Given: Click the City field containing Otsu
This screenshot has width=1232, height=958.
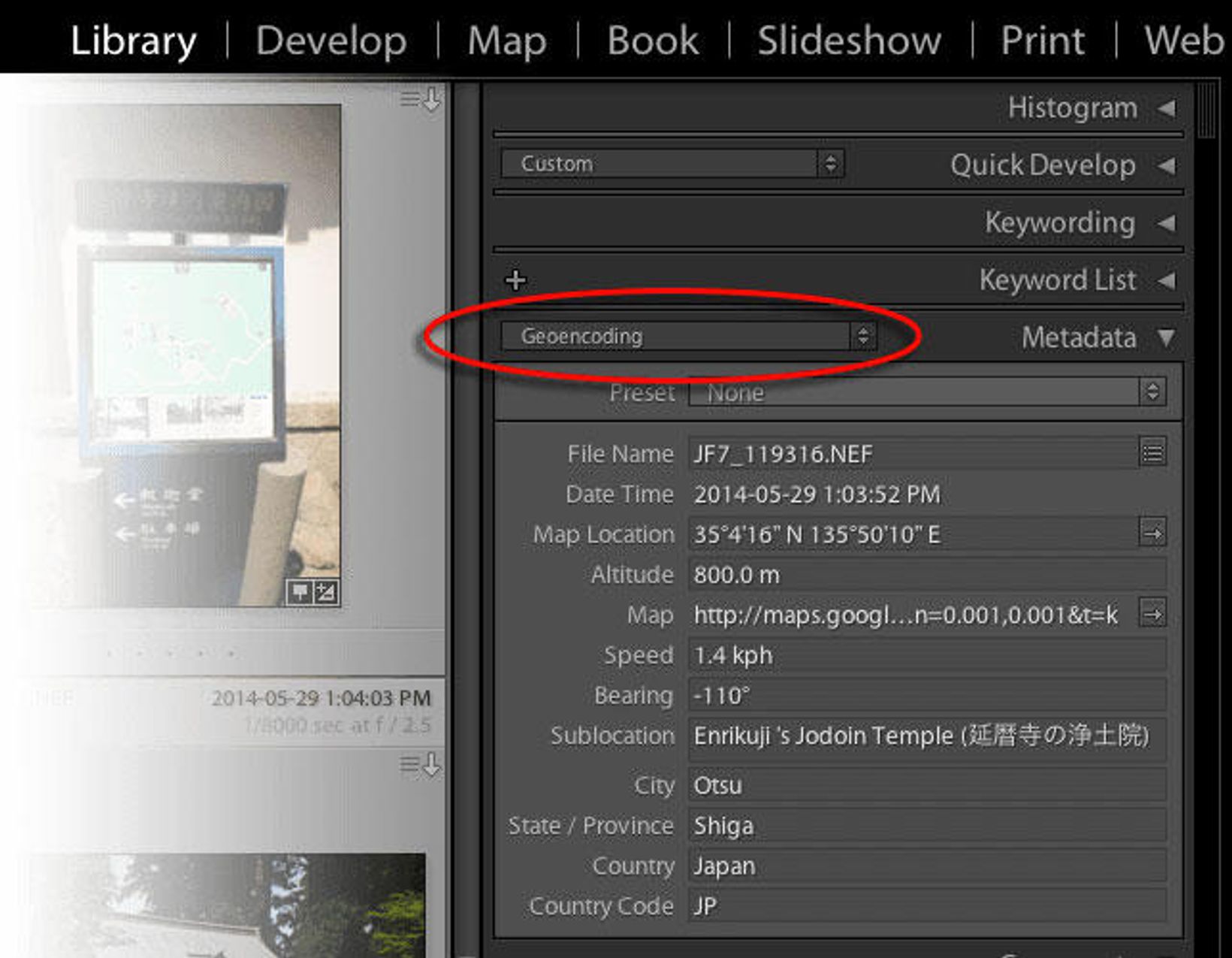Looking at the screenshot, I should click(926, 786).
